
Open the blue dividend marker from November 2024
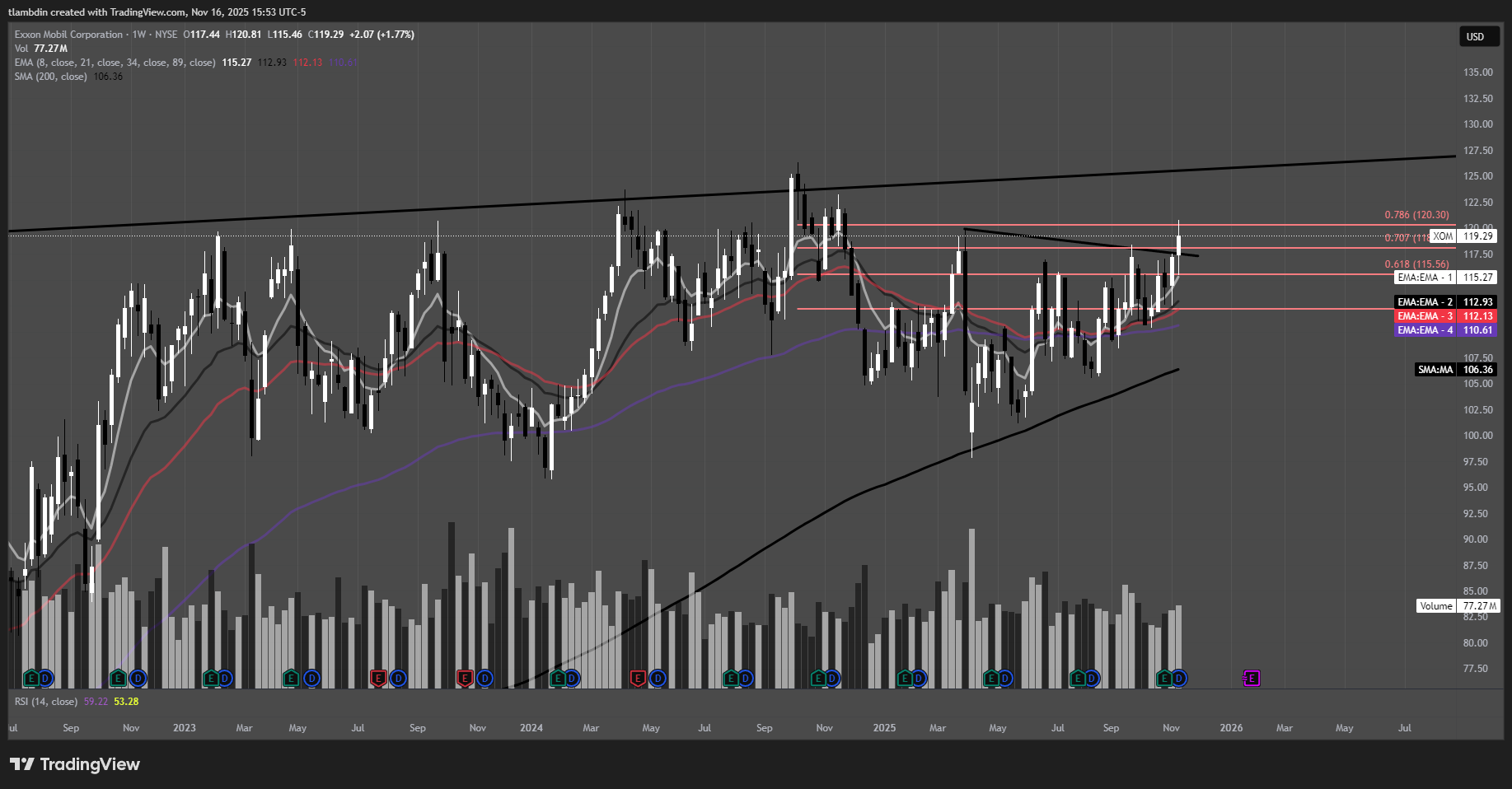832,679
